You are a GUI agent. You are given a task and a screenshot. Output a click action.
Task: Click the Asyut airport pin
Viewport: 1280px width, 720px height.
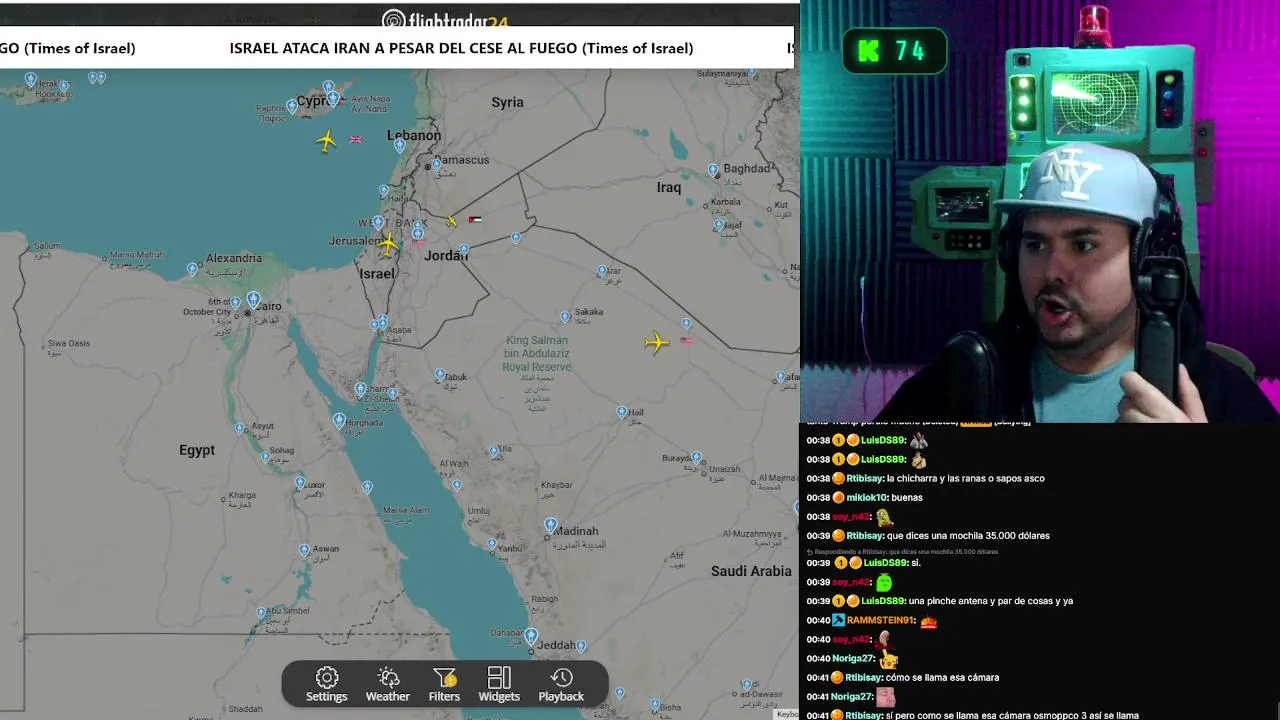point(240,429)
